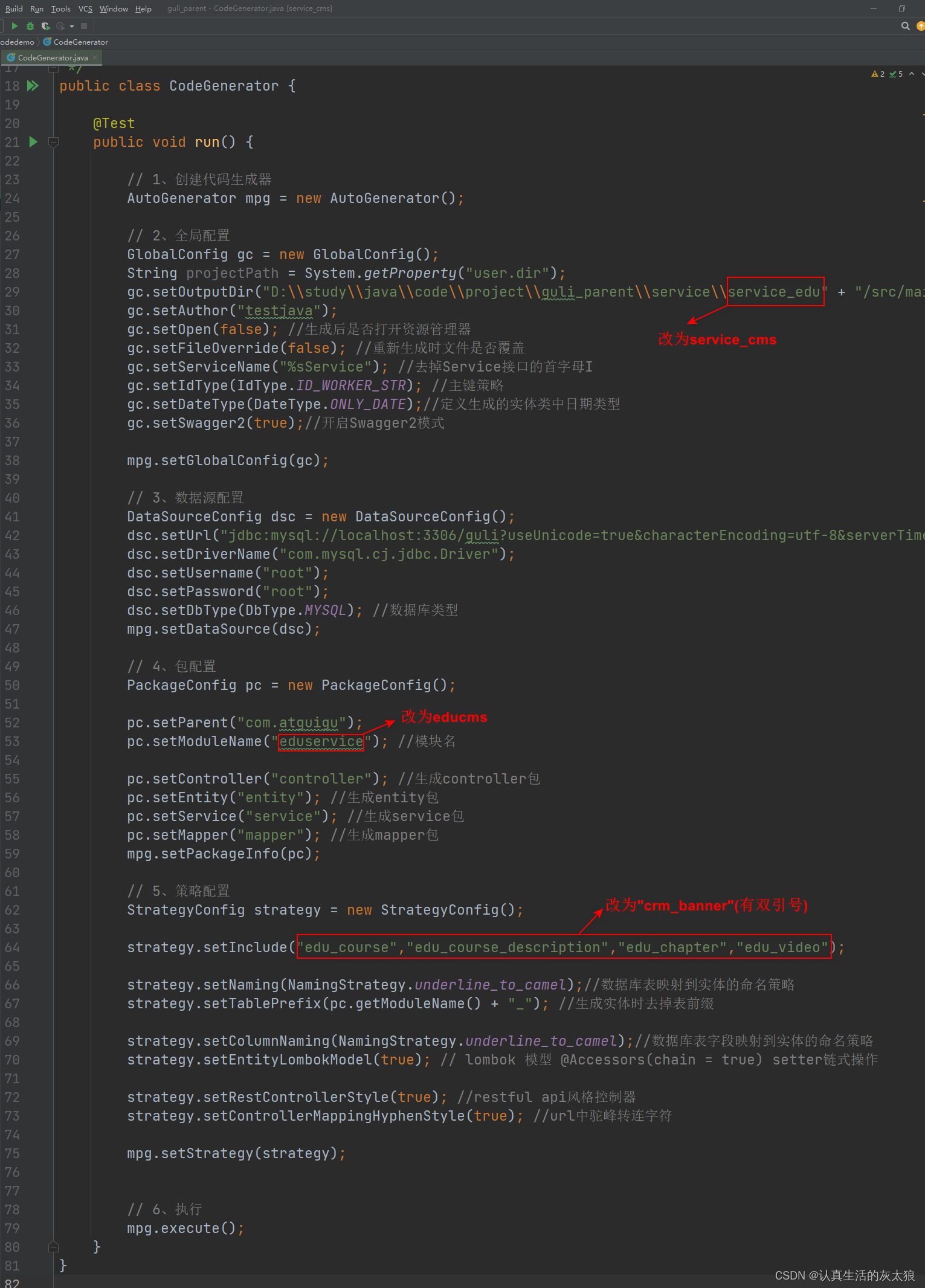Restore down the IDE window
Viewport: 925px width, 1288px height.
pos(901,8)
